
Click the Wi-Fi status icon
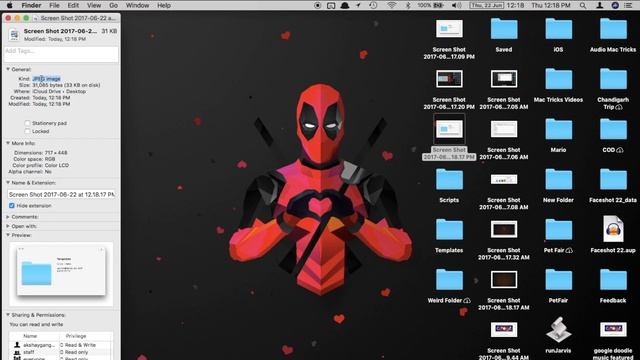pos(391,5)
